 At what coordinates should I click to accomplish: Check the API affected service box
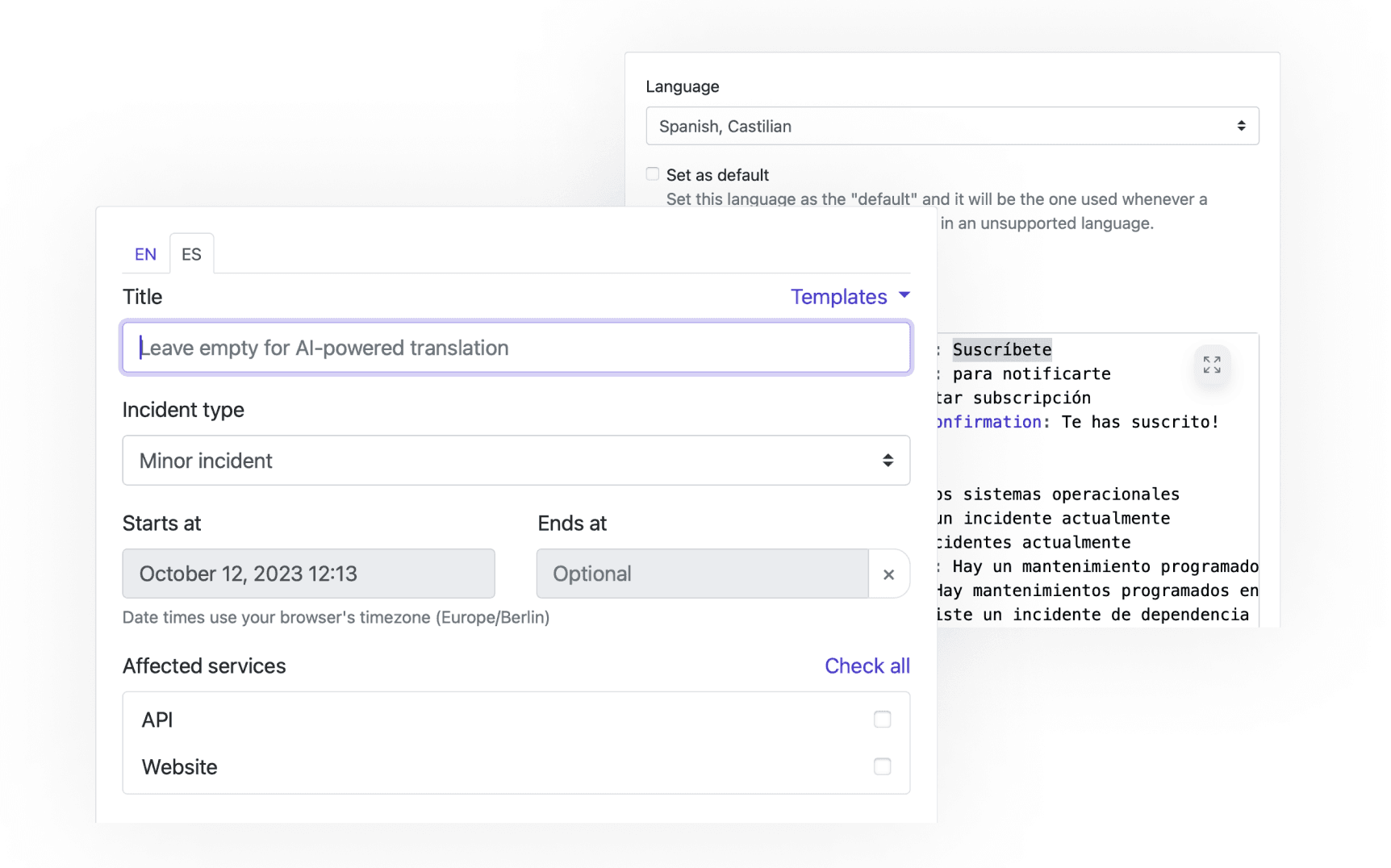(x=882, y=720)
